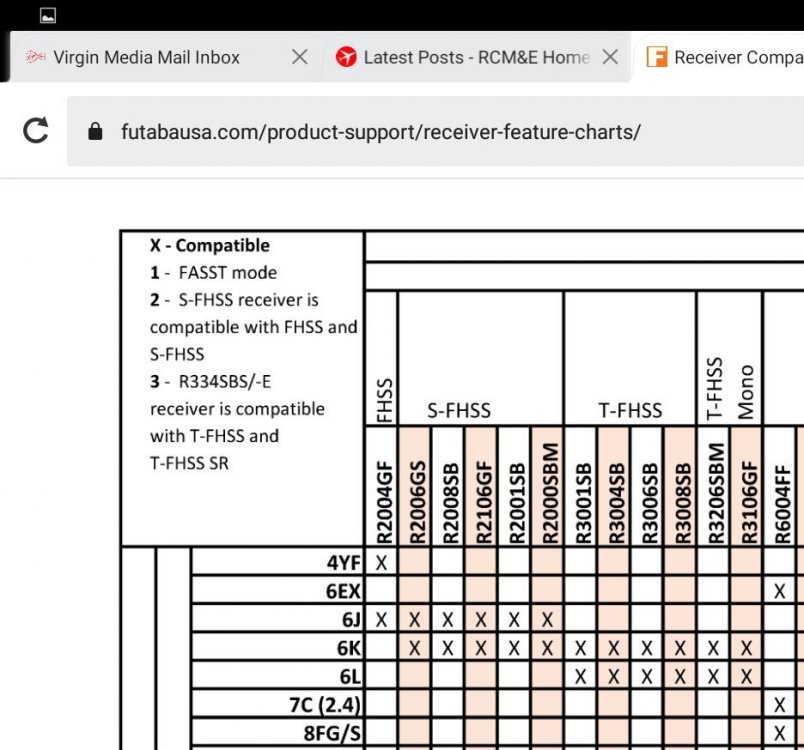The image size is (804, 750).
Task: Click the R2006GS receiver column label
Action: (417, 502)
